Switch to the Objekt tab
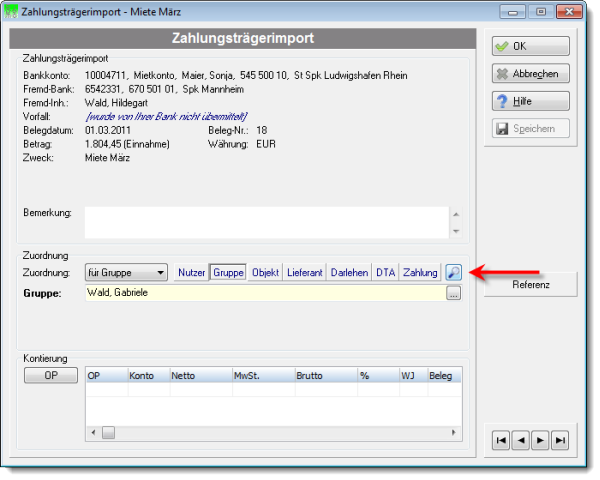Image resolution: width=600 pixels, height=480 pixels. click(x=265, y=273)
